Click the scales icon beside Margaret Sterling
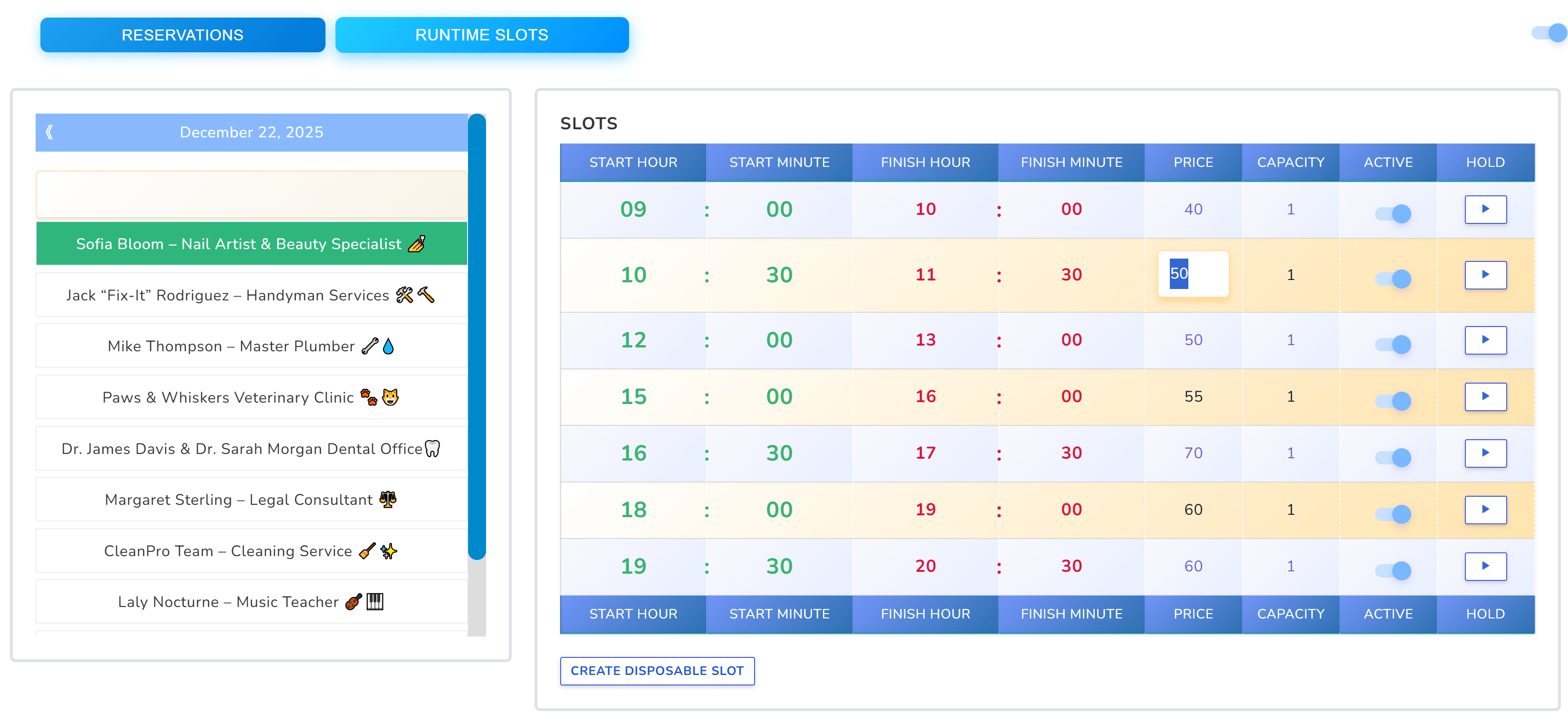 [x=388, y=500]
